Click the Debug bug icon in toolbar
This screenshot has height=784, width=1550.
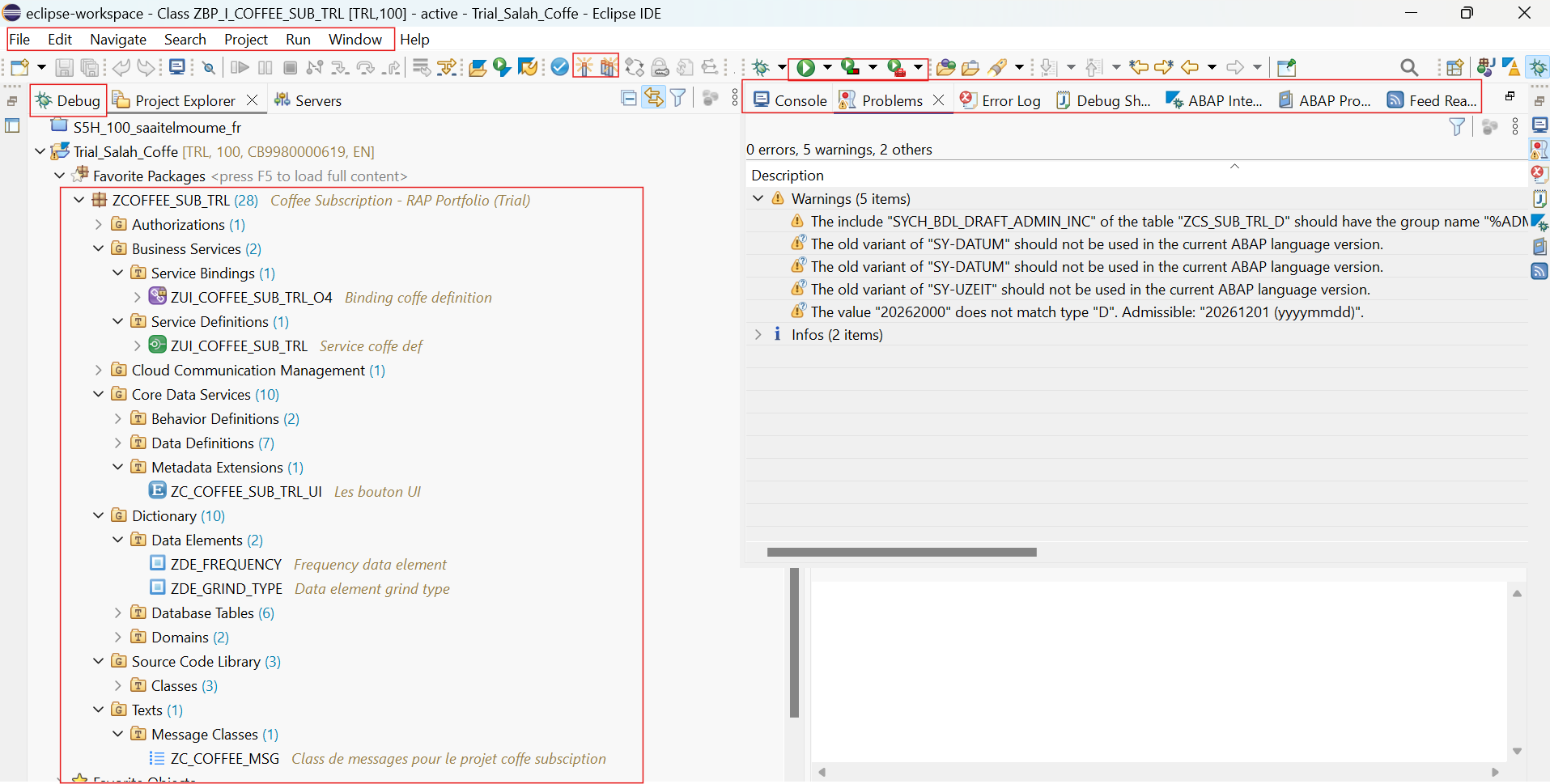[x=761, y=68]
